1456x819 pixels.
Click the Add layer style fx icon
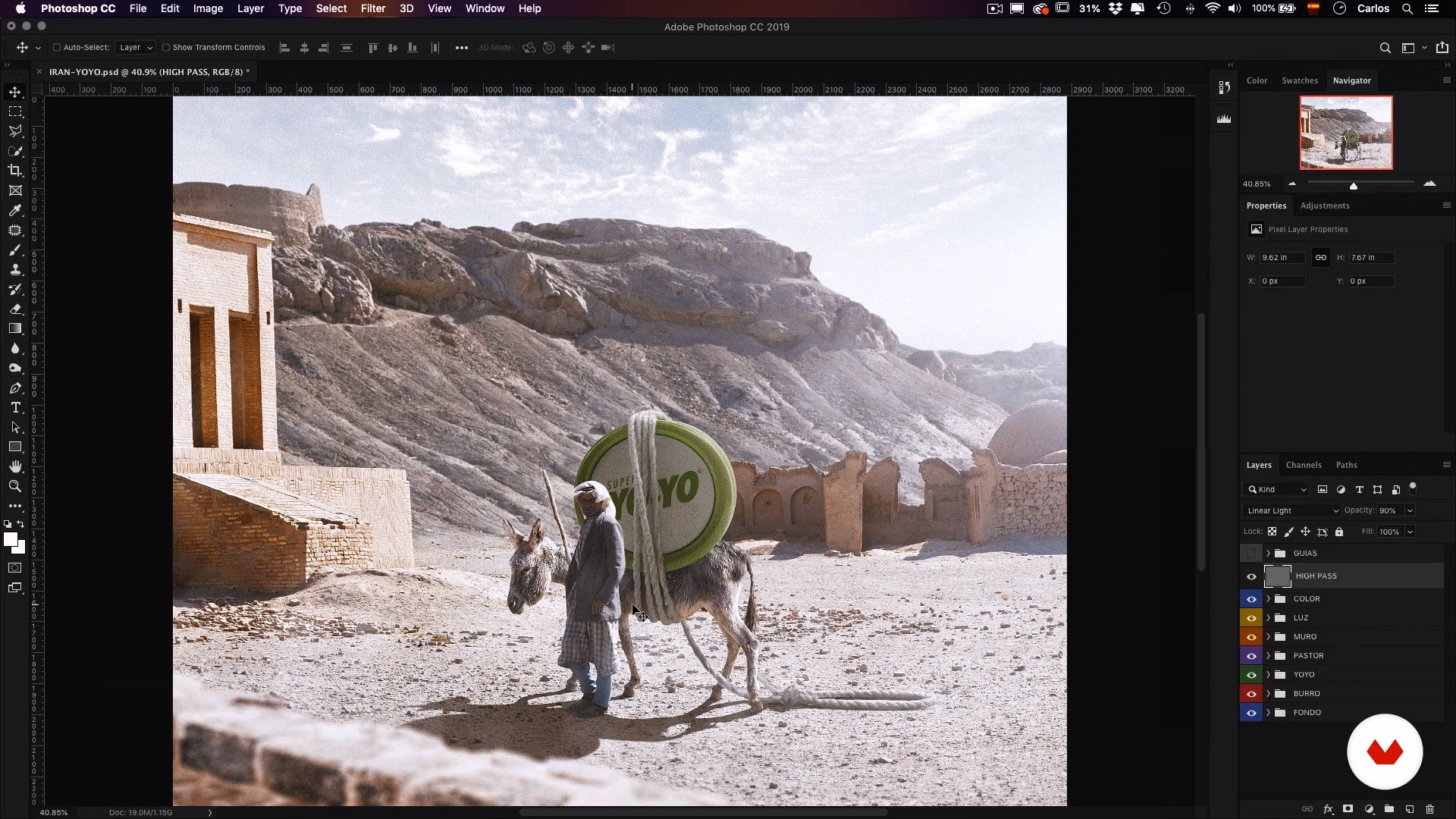click(x=1329, y=809)
